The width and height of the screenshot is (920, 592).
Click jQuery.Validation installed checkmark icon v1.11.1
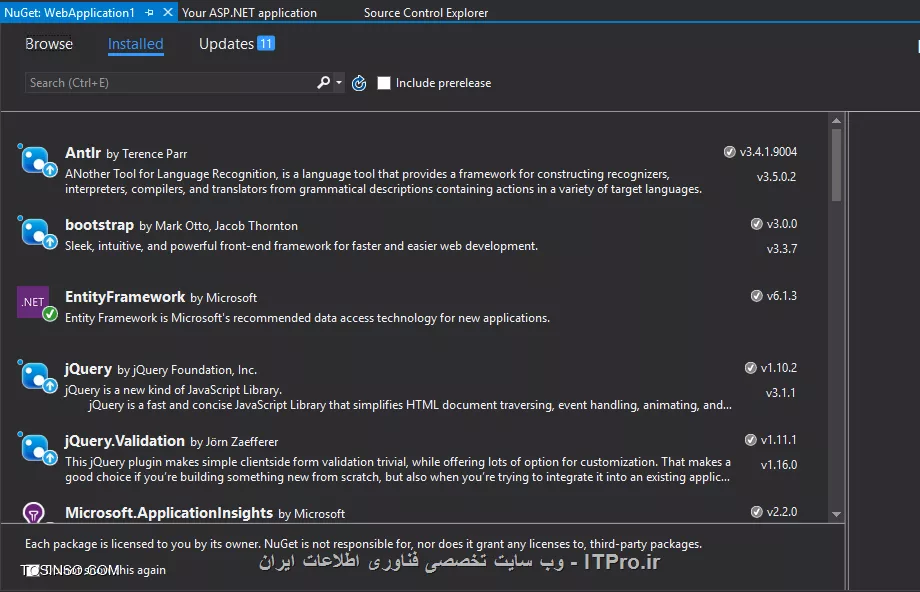pos(750,440)
